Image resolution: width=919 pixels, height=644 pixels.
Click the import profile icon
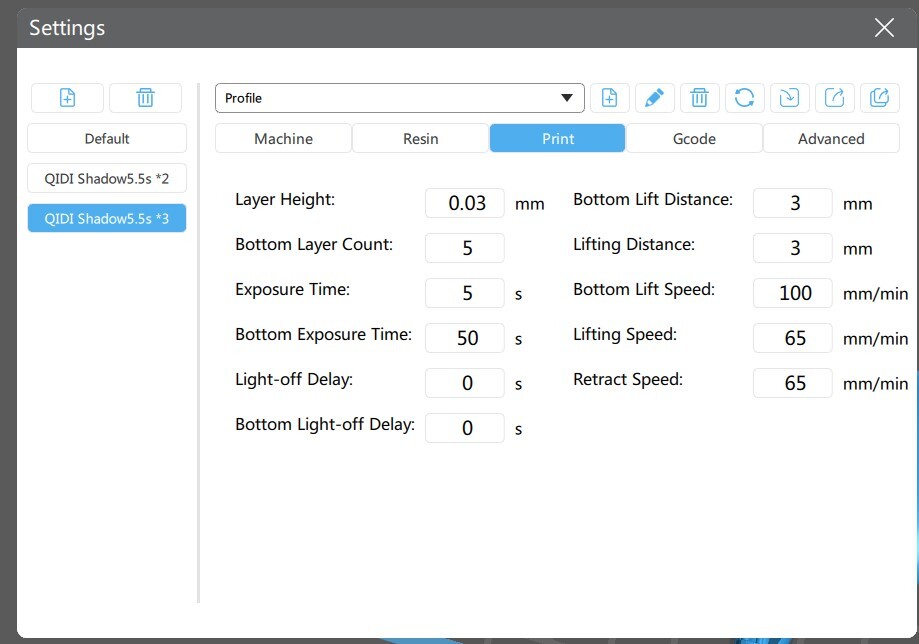pyautogui.click(x=789, y=97)
